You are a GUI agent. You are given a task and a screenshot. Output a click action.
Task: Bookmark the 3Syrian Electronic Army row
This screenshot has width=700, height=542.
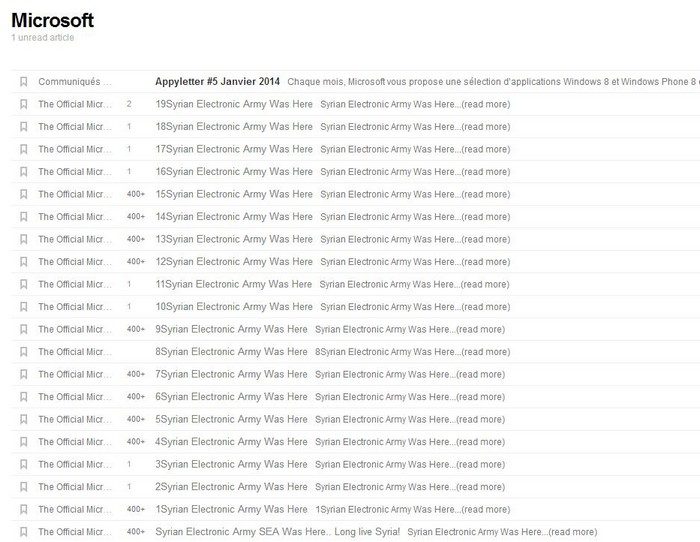pyautogui.click(x=24, y=464)
